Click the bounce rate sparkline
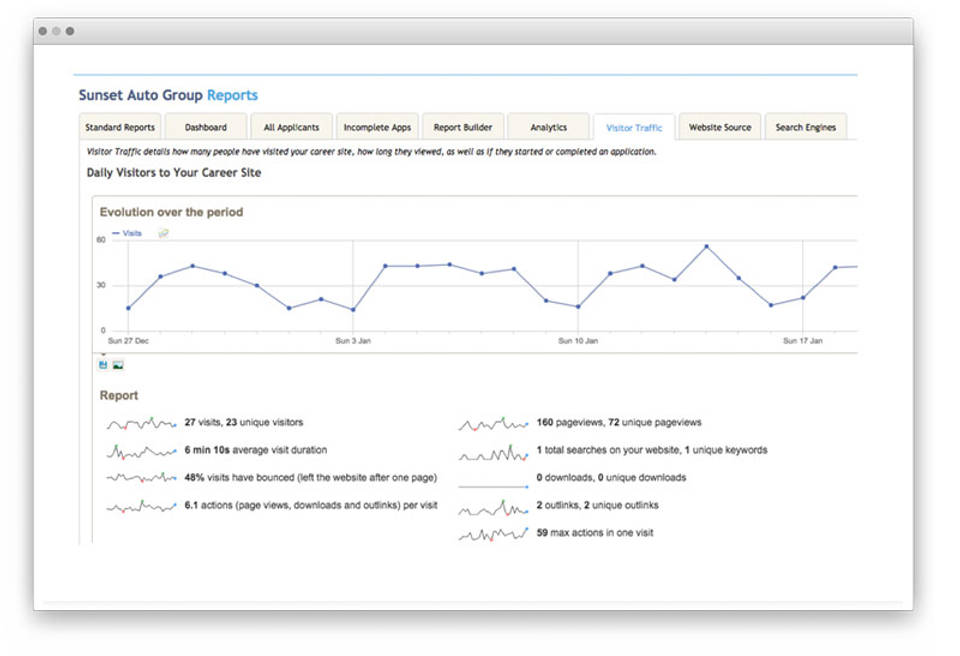960x656 pixels. pyautogui.click(x=141, y=478)
